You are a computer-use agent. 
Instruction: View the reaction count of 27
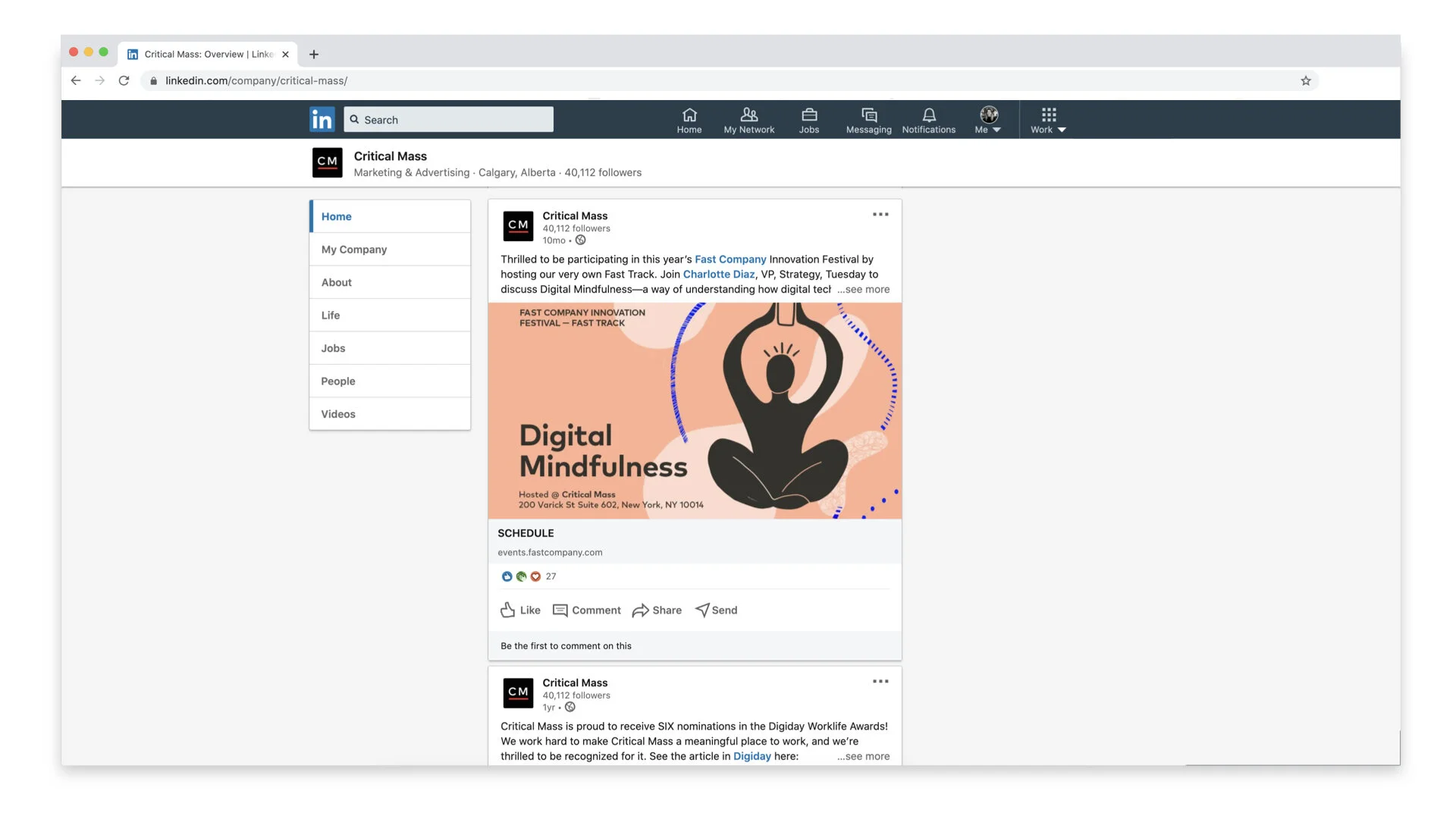[x=550, y=576]
